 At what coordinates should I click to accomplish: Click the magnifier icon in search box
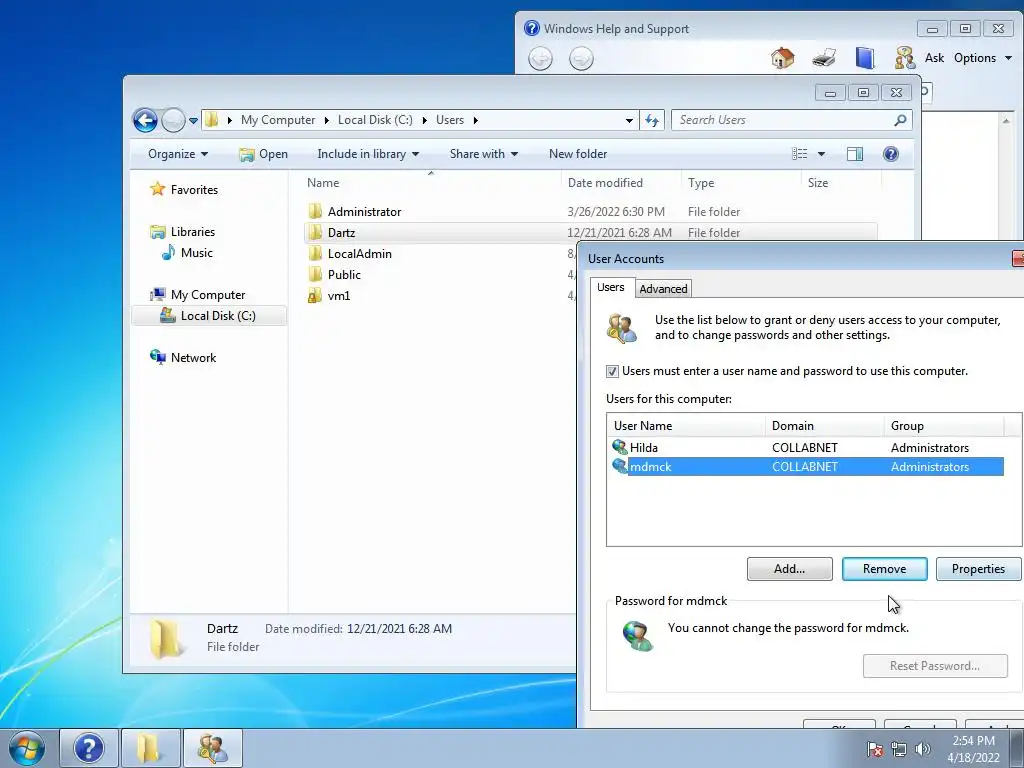point(900,120)
